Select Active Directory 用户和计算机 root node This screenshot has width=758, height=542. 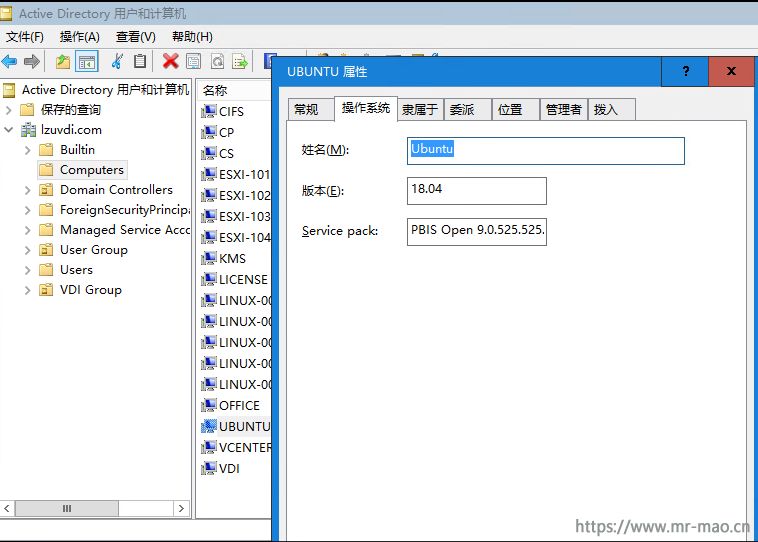point(105,90)
